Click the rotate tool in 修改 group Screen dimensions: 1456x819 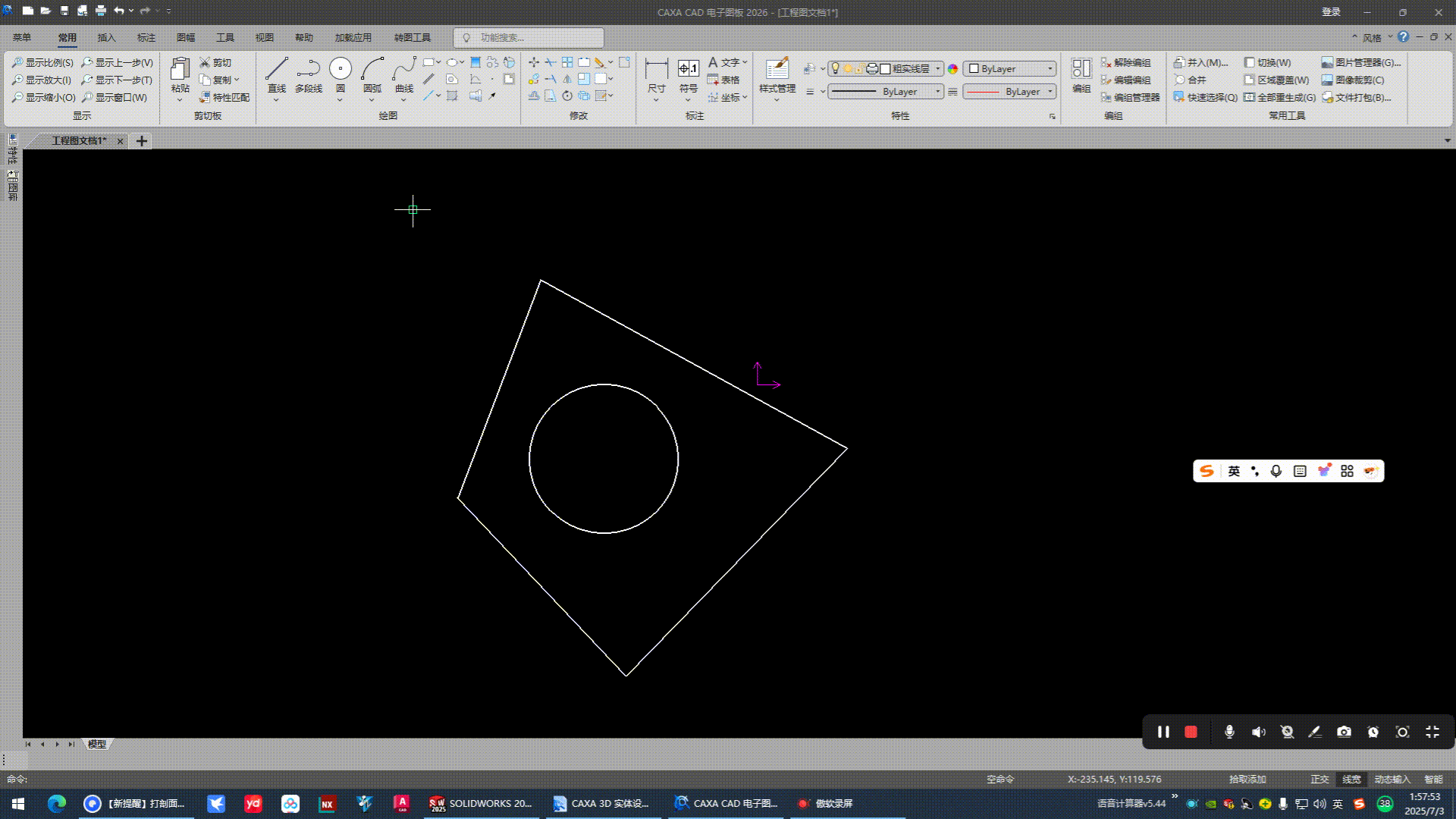pos(567,96)
